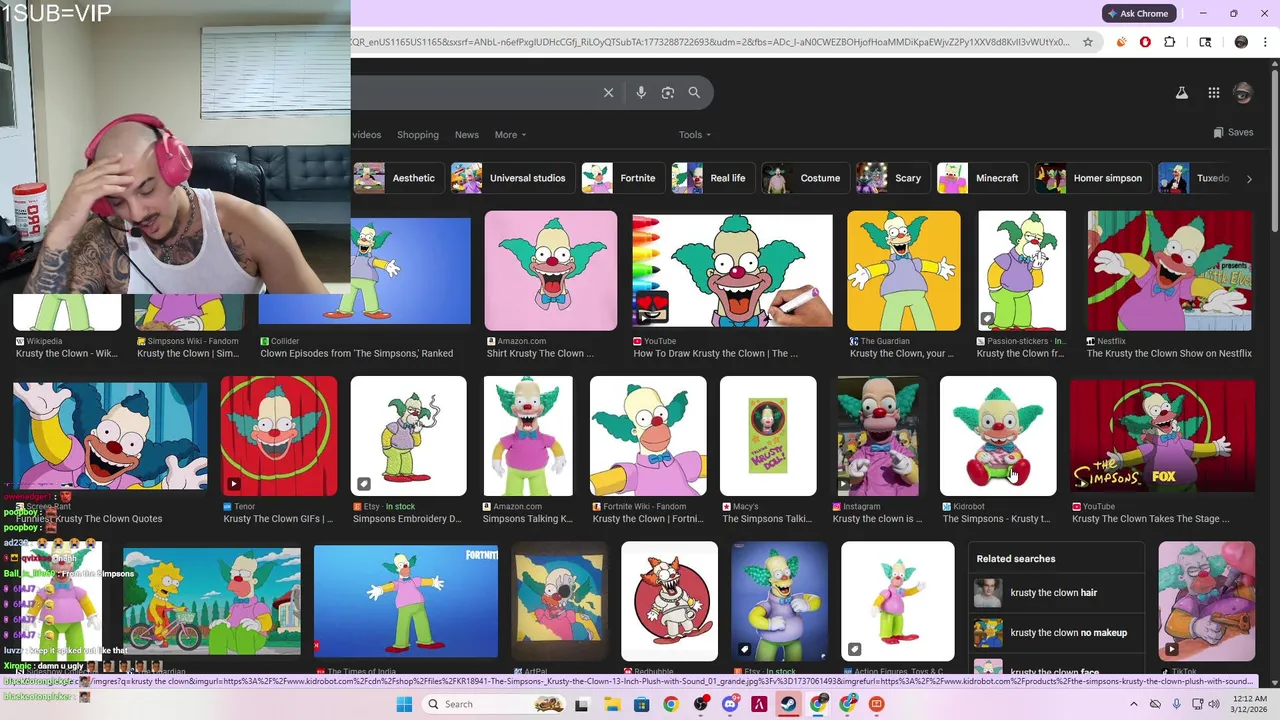Image resolution: width=1280 pixels, height=720 pixels.
Task: Open the Netflix Krusty the Clown Show image
Action: click(1170, 270)
